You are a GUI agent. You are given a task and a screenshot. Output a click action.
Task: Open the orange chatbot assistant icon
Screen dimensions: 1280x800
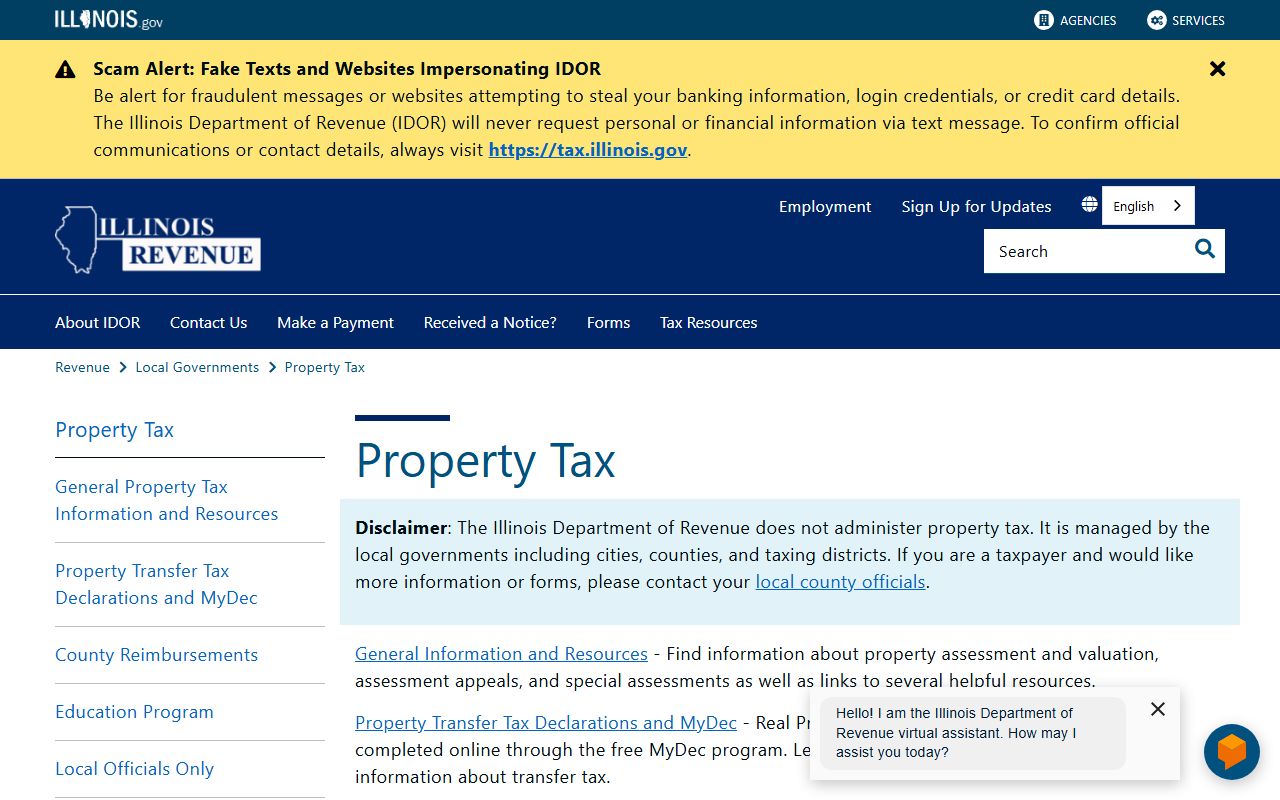(x=1232, y=752)
